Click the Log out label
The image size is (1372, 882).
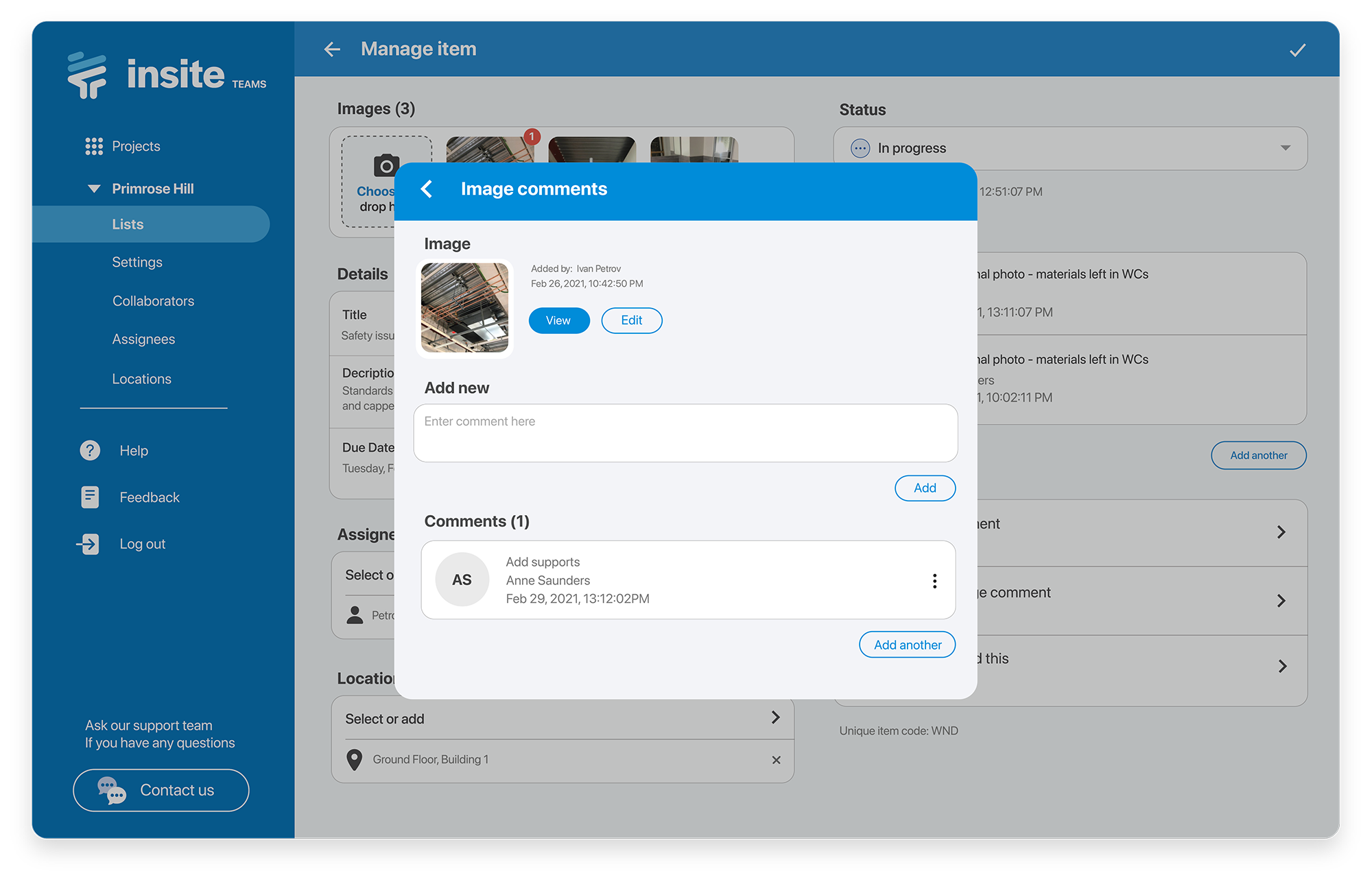click(143, 544)
